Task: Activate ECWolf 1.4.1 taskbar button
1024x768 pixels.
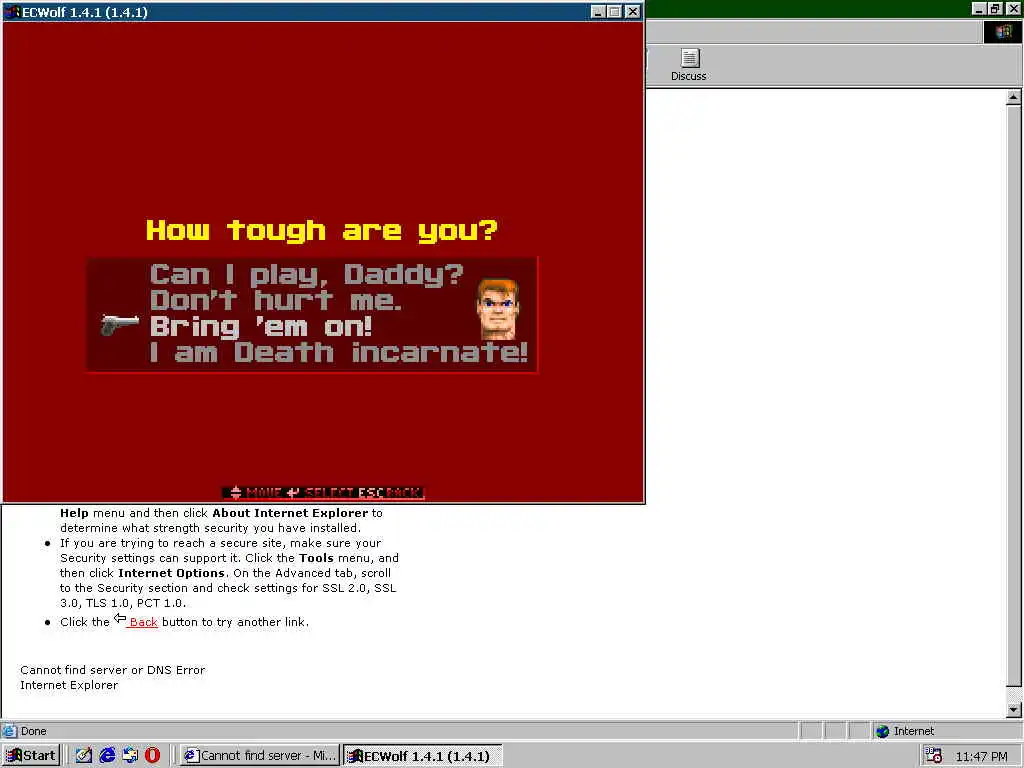Action: [423, 756]
